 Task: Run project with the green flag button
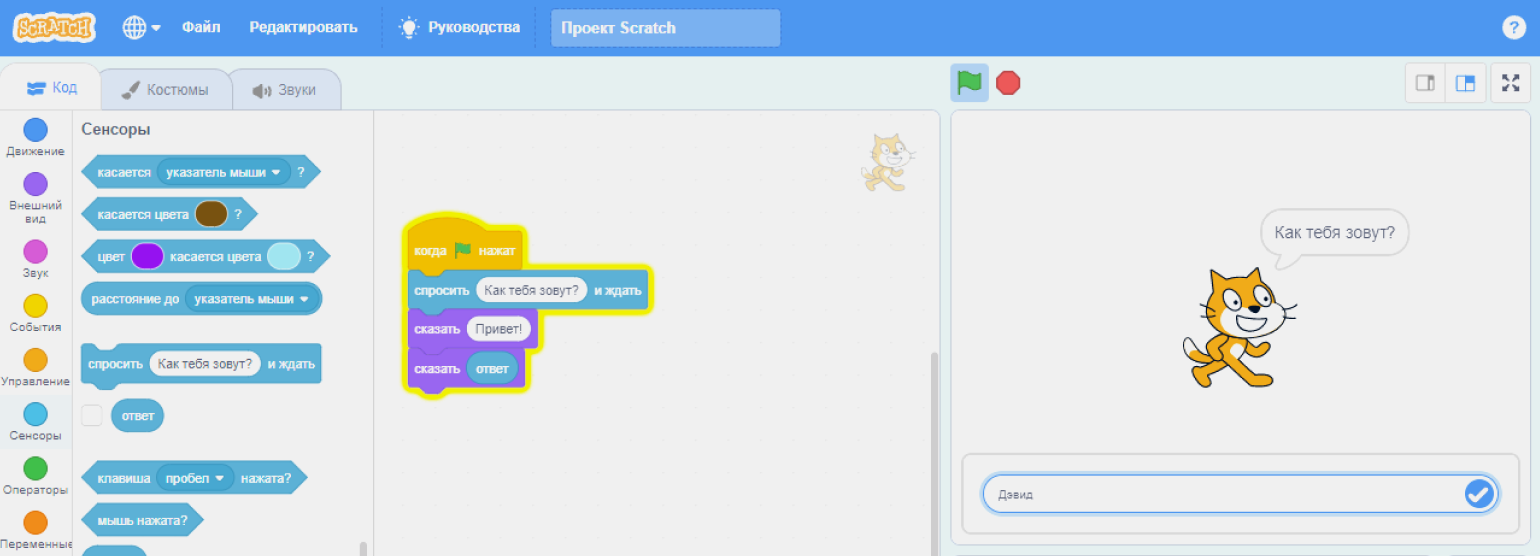[969, 82]
